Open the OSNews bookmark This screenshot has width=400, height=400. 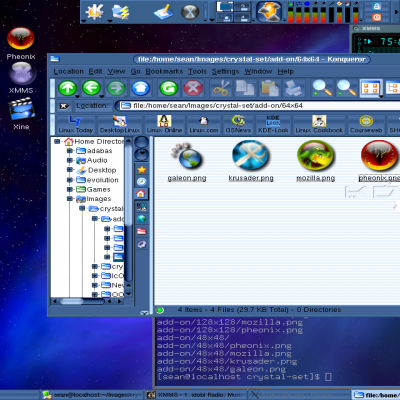point(238,124)
